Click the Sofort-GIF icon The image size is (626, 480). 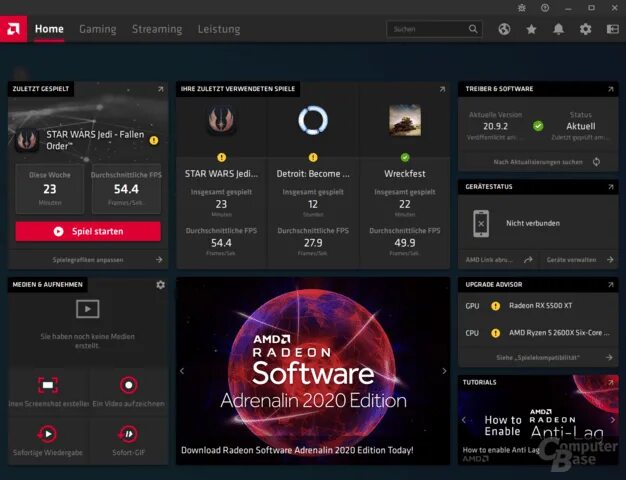(129, 434)
